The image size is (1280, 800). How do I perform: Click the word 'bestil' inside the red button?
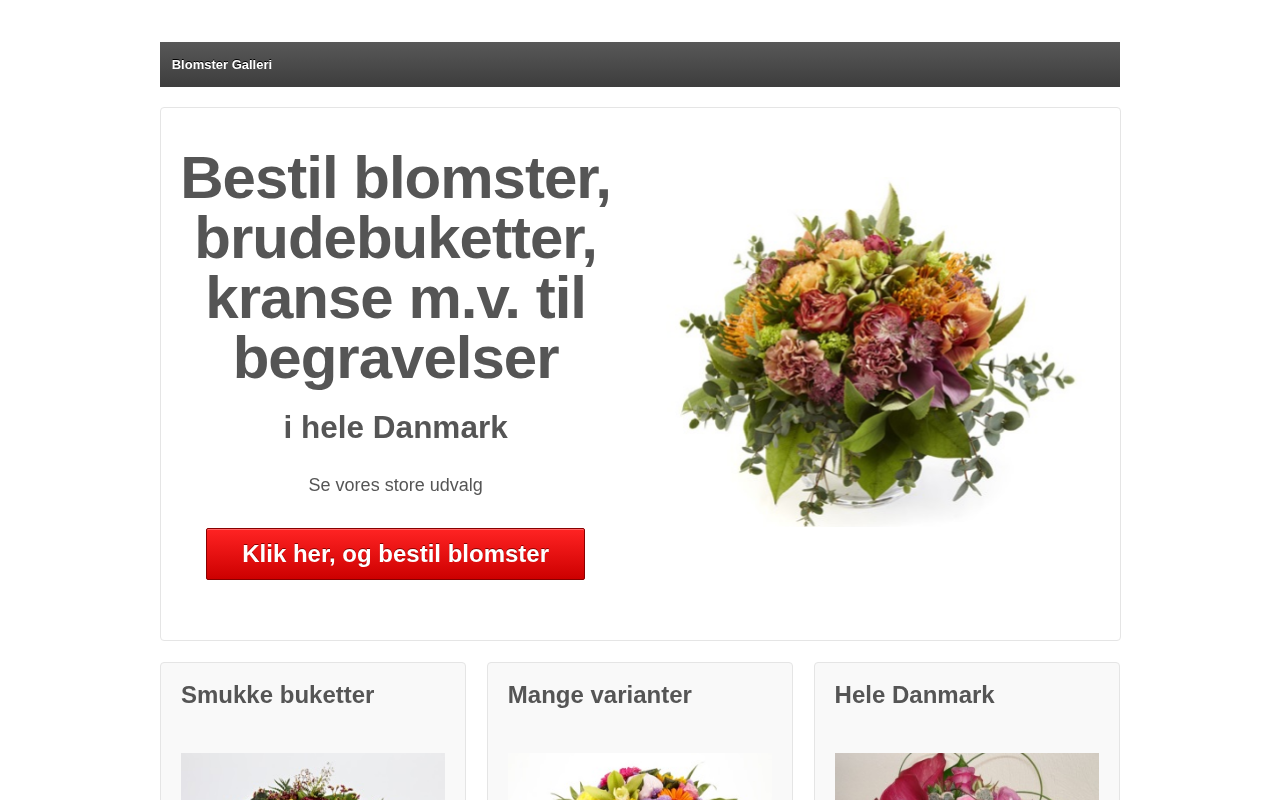(413, 554)
